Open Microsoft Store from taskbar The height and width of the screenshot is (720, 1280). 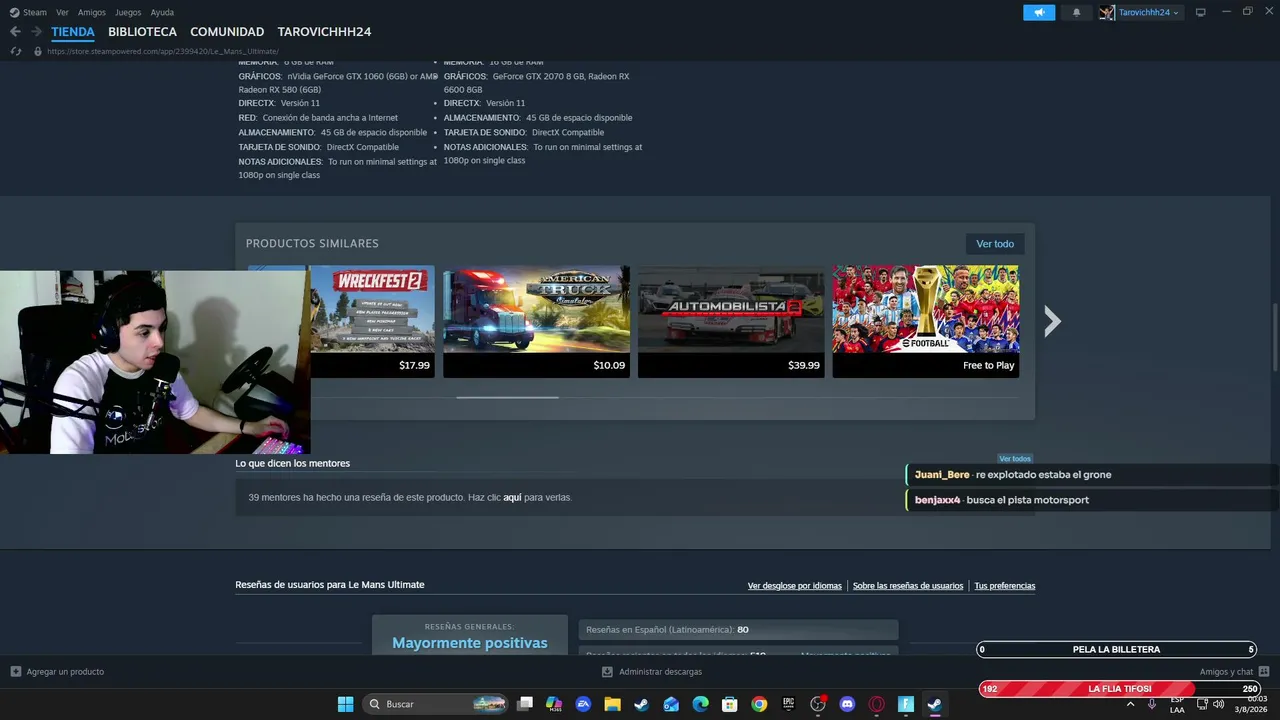[x=729, y=704]
